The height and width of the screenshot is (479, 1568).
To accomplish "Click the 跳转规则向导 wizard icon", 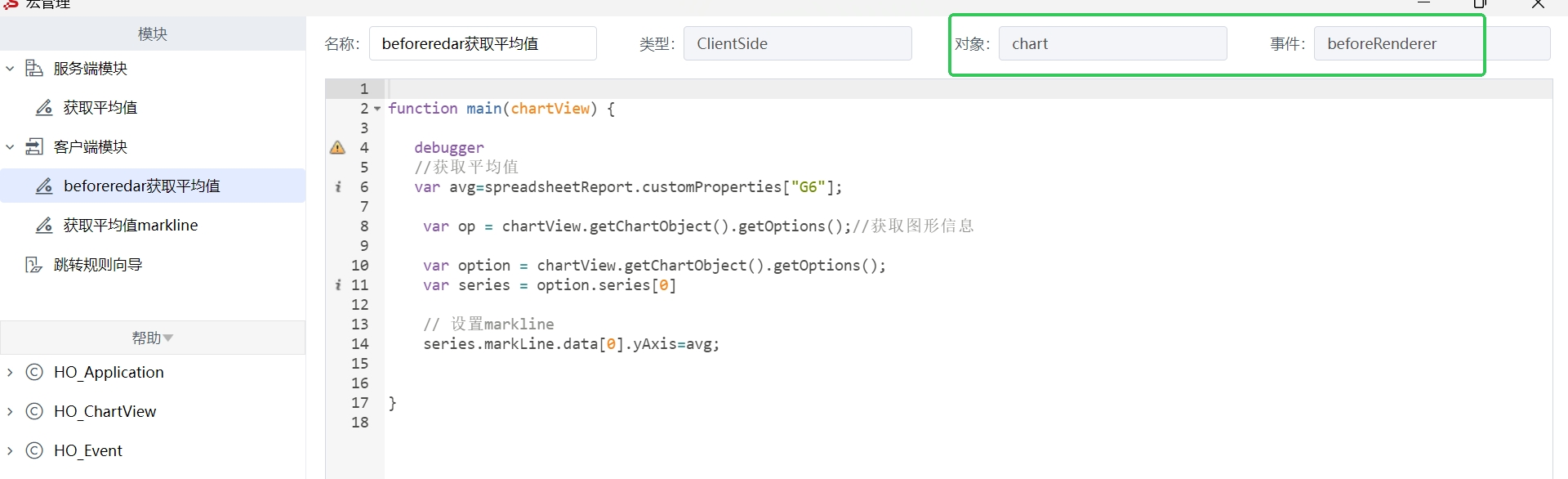I will [34, 264].
